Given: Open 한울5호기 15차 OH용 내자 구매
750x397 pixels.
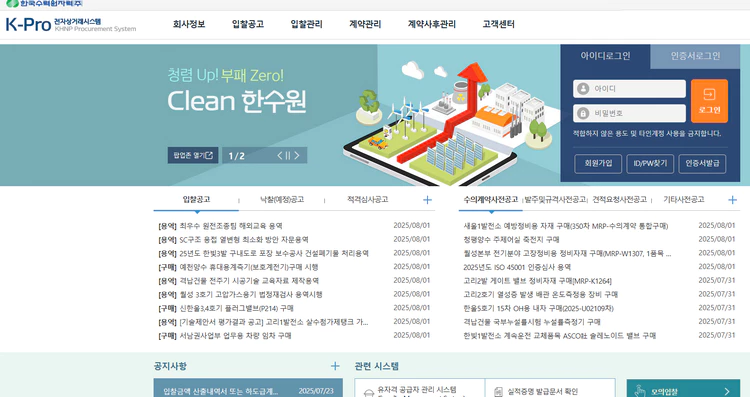Looking at the screenshot, I should [x=538, y=309].
